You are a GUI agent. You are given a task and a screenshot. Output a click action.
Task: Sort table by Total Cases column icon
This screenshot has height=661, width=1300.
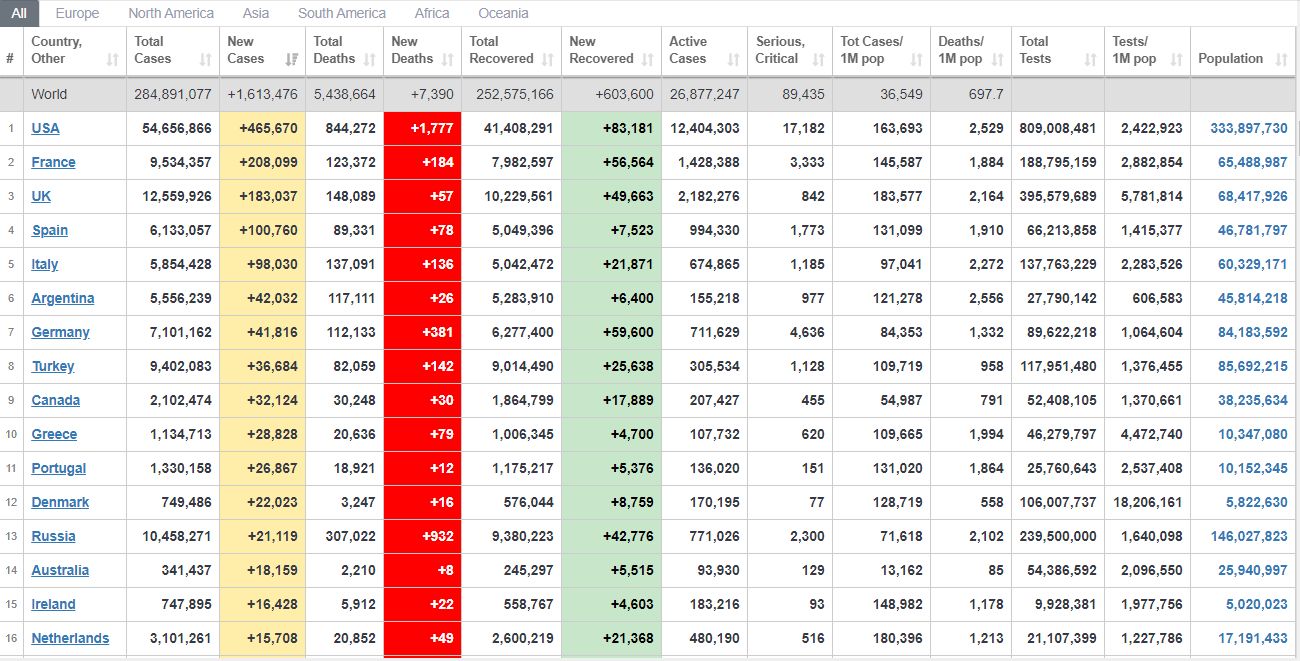click(x=206, y=60)
